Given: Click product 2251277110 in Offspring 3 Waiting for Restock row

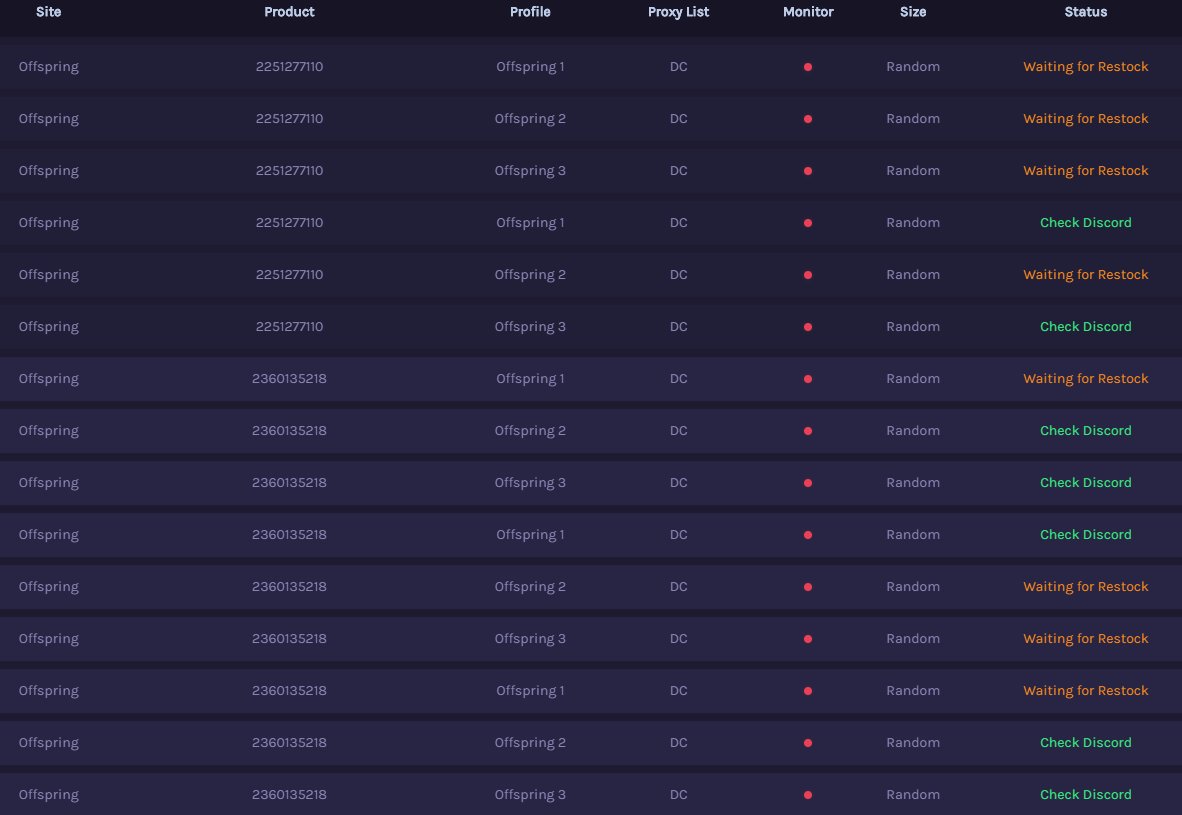Looking at the screenshot, I should 289,170.
